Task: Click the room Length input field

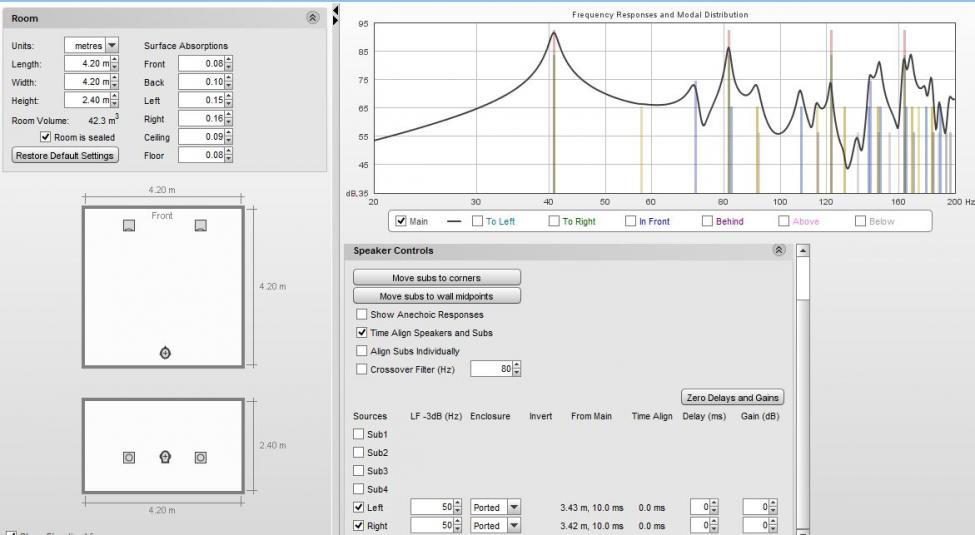Action: [x=87, y=63]
